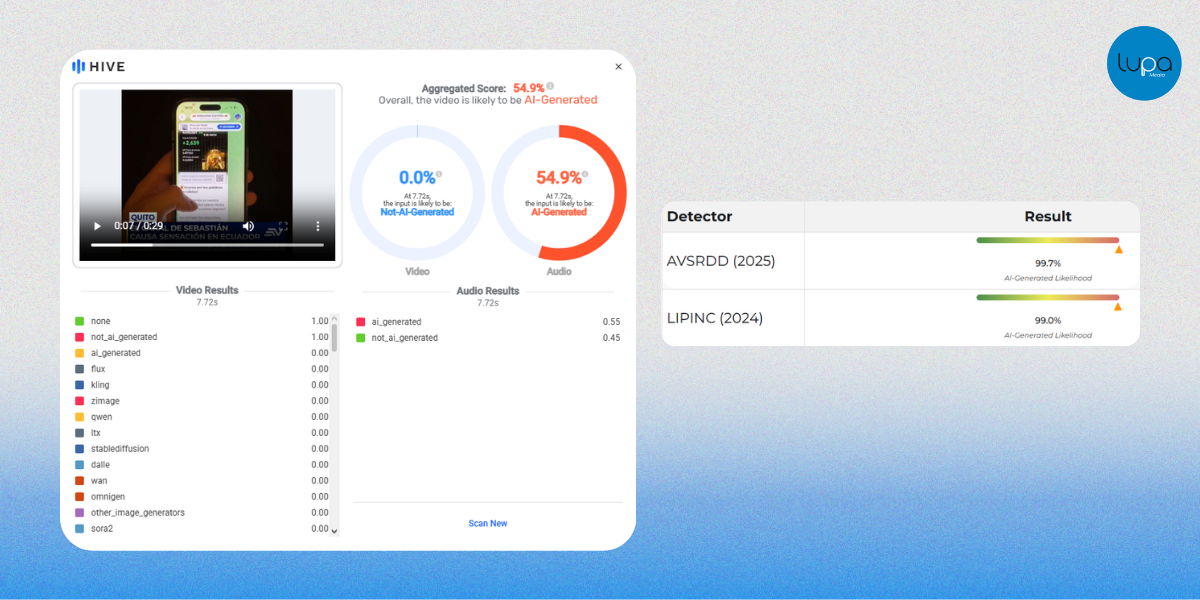The image size is (1200, 600).
Task: Mute the video using the speaker icon
Action: click(x=248, y=227)
